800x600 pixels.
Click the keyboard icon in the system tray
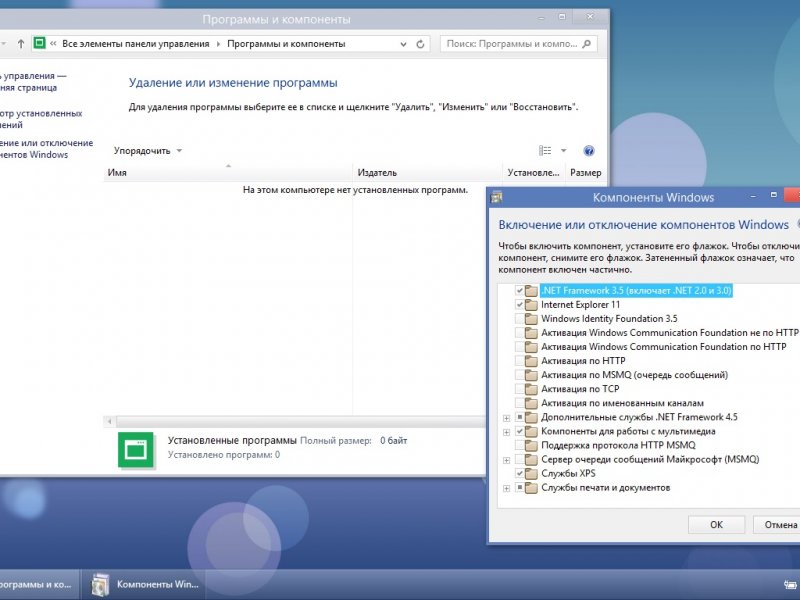(x=790, y=585)
